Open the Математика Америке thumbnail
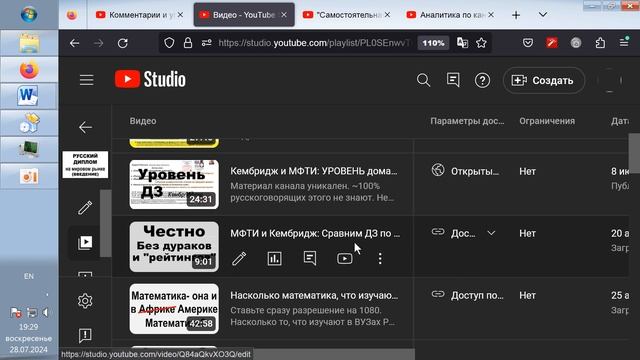 (x=174, y=309)
